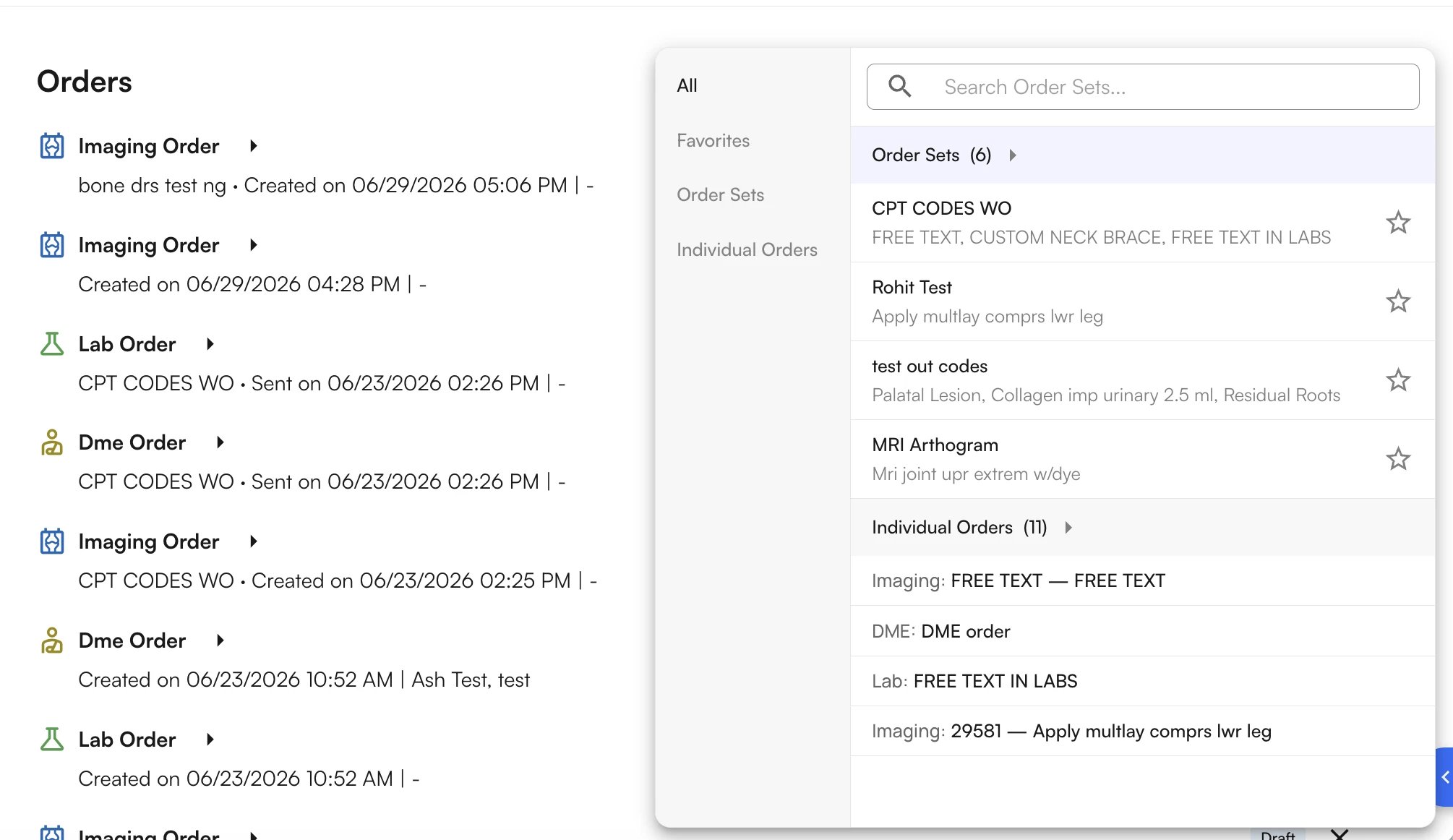The height and width of the screenshot is (840, 1453).
Task: Click the DME icon for CPT CODES WO order
Action: pos(52,442)
